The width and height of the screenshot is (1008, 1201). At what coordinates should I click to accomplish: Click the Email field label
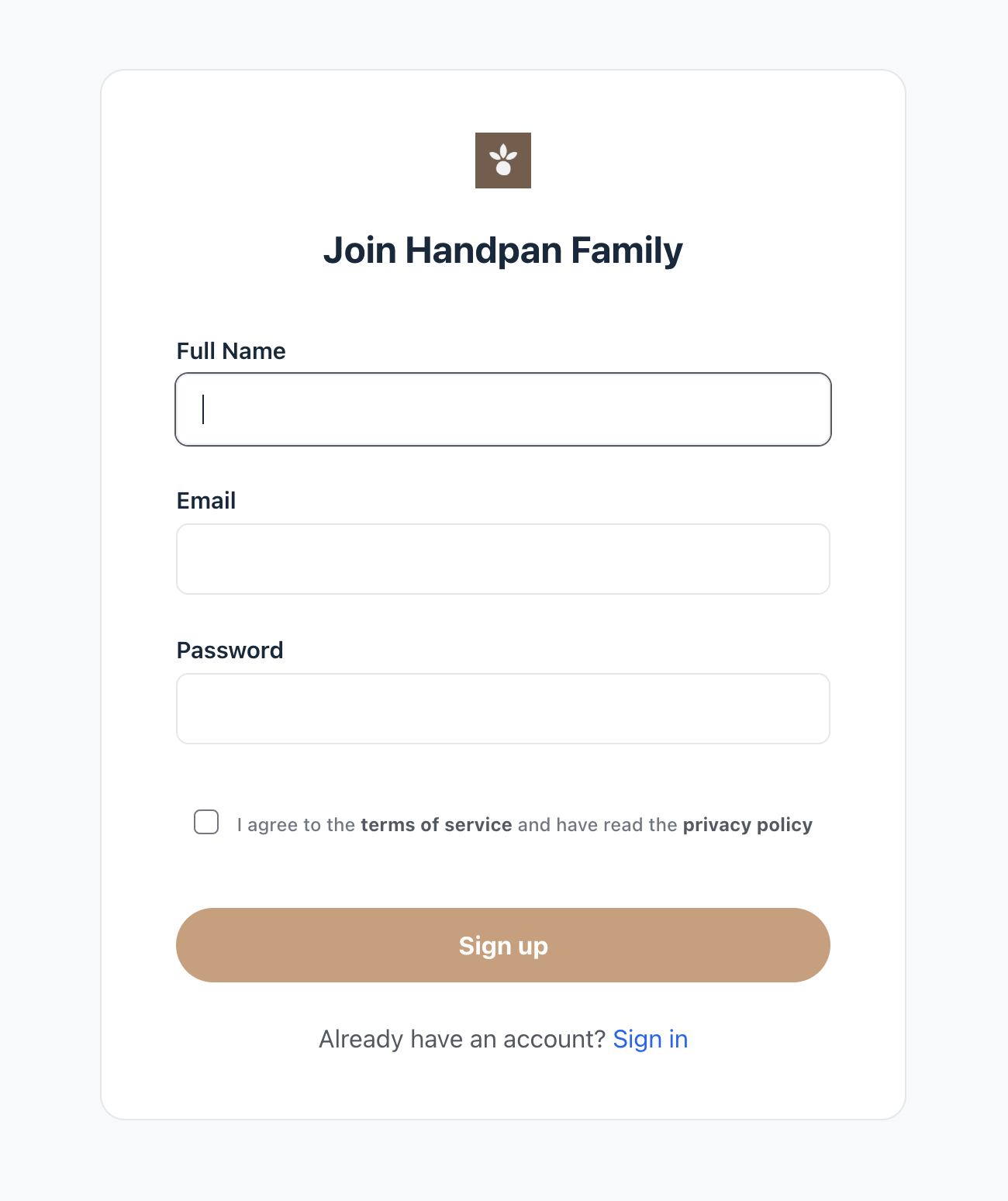(x=206, y=501)
